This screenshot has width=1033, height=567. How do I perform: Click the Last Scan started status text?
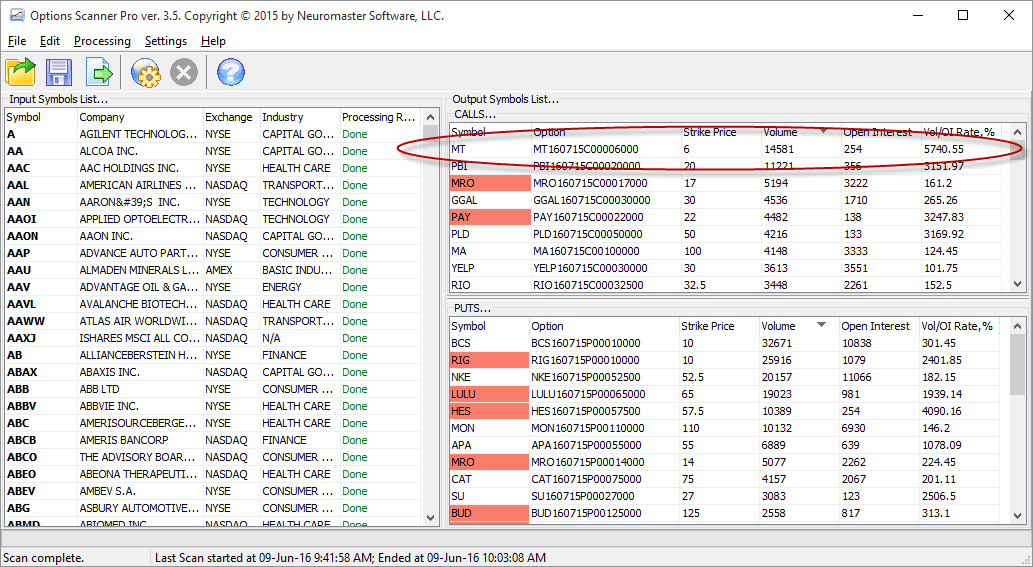click(350, 558)
